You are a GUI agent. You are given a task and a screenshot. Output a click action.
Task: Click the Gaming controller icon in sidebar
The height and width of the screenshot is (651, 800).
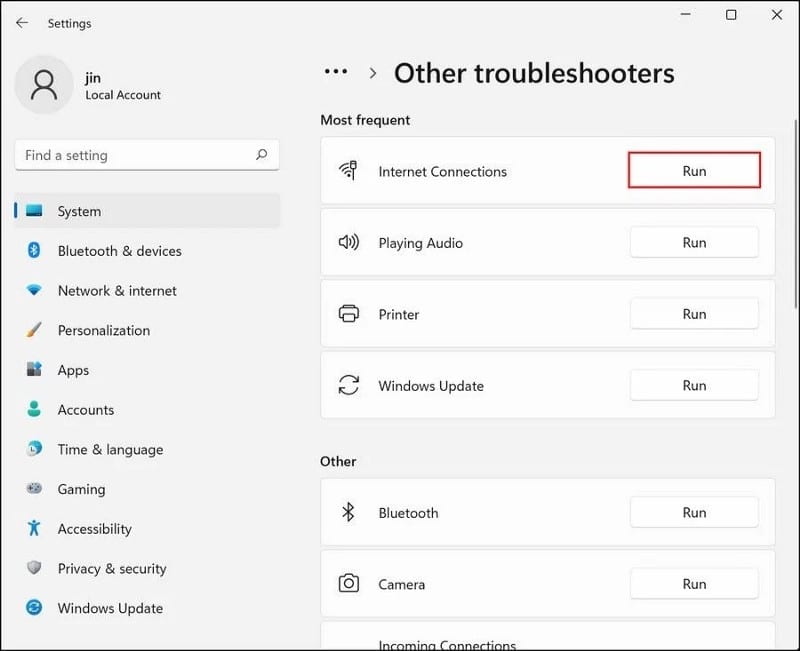click(33, 489)
